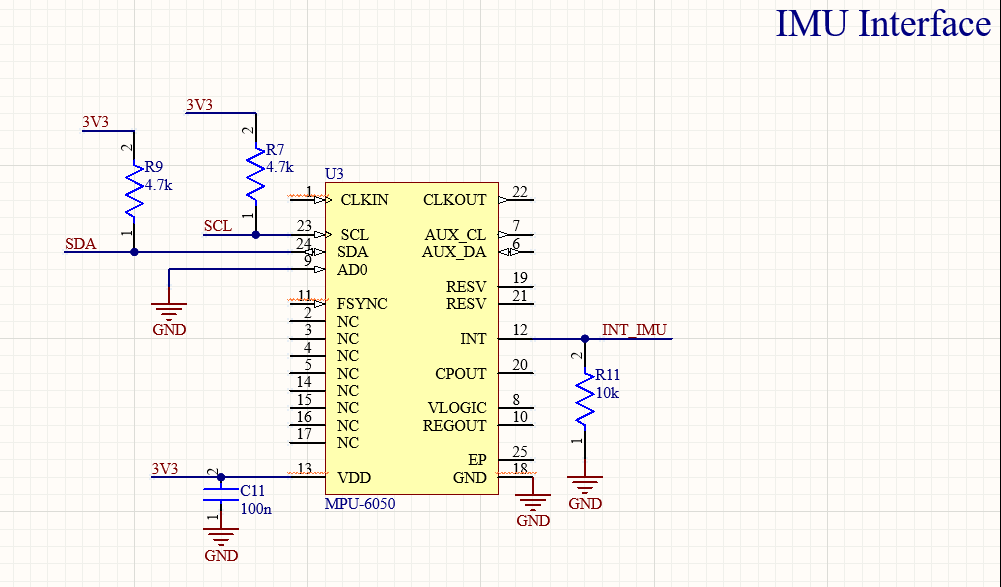This screenshot has height=587, width=1001.
Task: Click the CLKIN pin name
Action: tap(364, 200)
